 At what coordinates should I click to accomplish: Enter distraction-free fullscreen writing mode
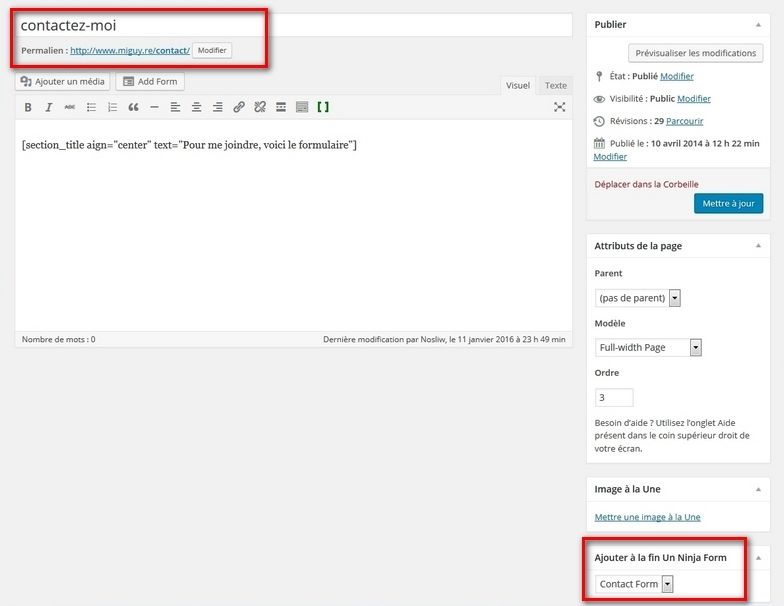(559, 107)
